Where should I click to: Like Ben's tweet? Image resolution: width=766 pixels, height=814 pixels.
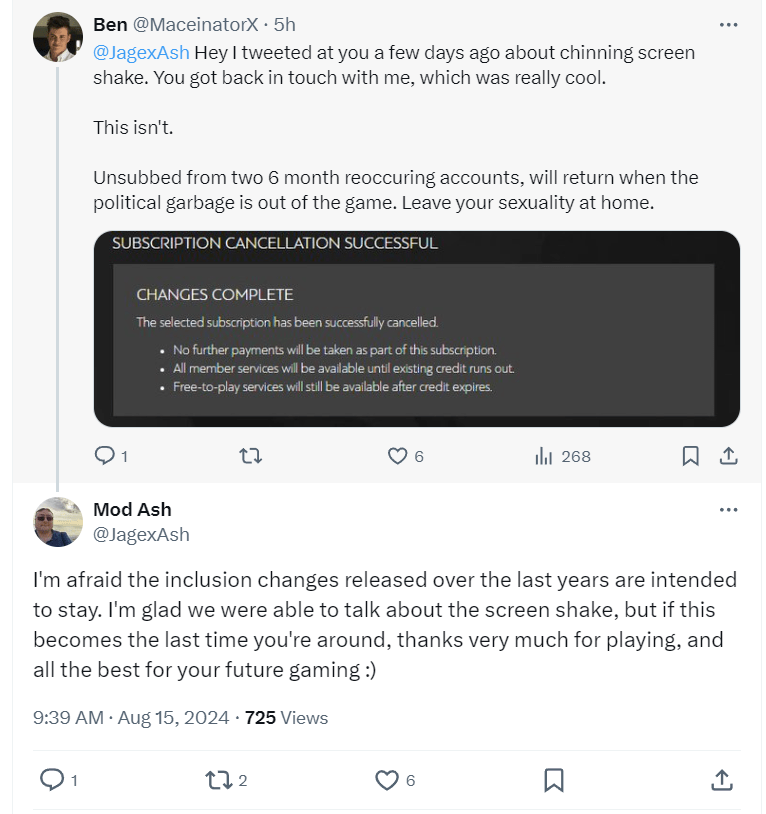pos(398,456)
